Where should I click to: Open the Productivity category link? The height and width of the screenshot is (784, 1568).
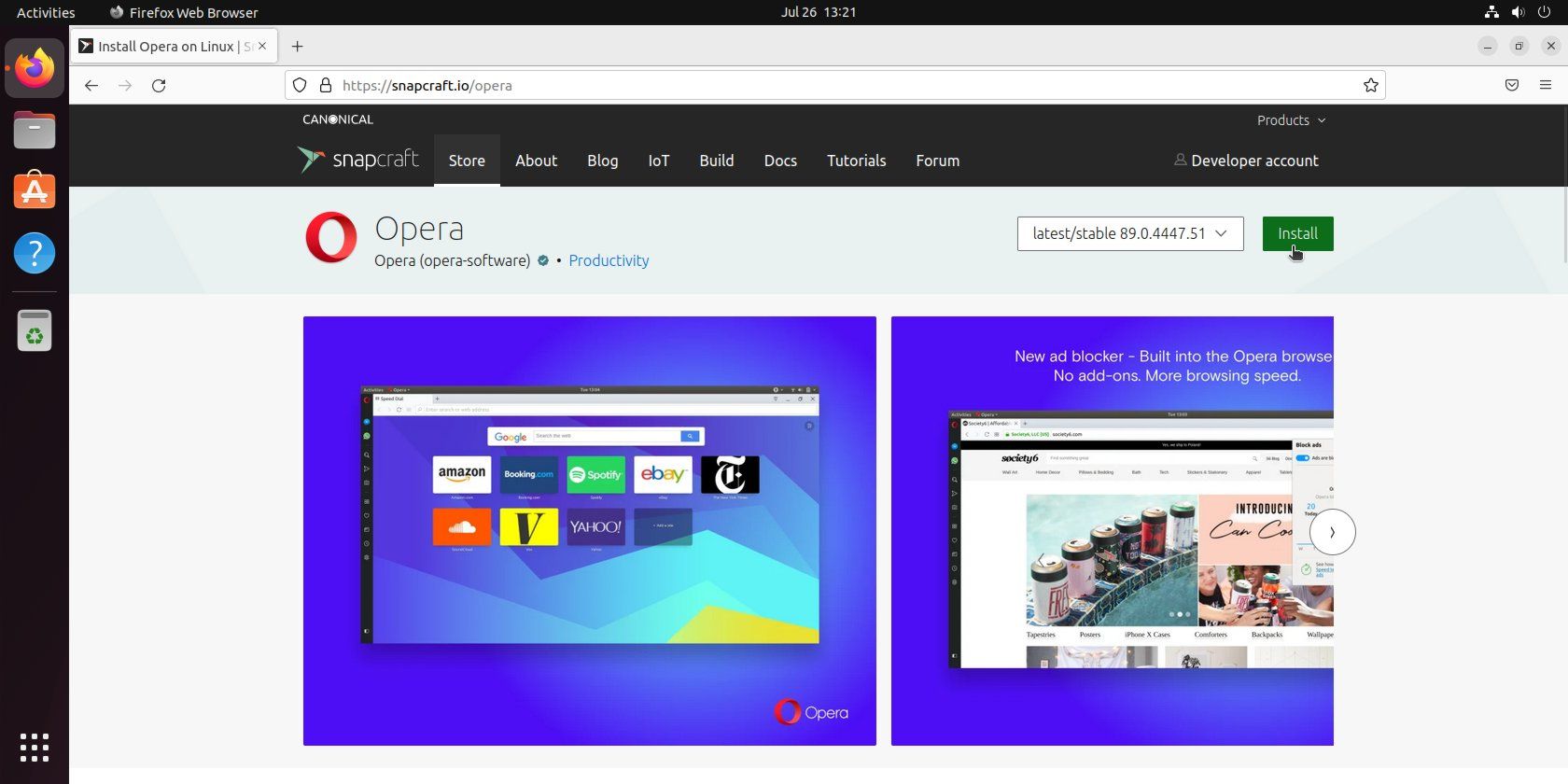click(609, 260)
